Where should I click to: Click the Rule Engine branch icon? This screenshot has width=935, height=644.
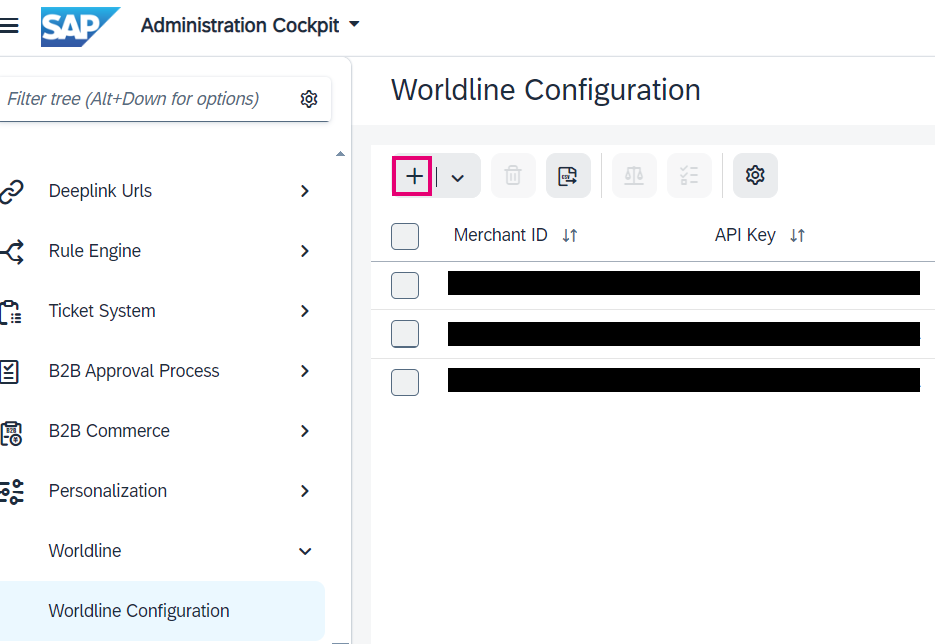pos(12,252)
